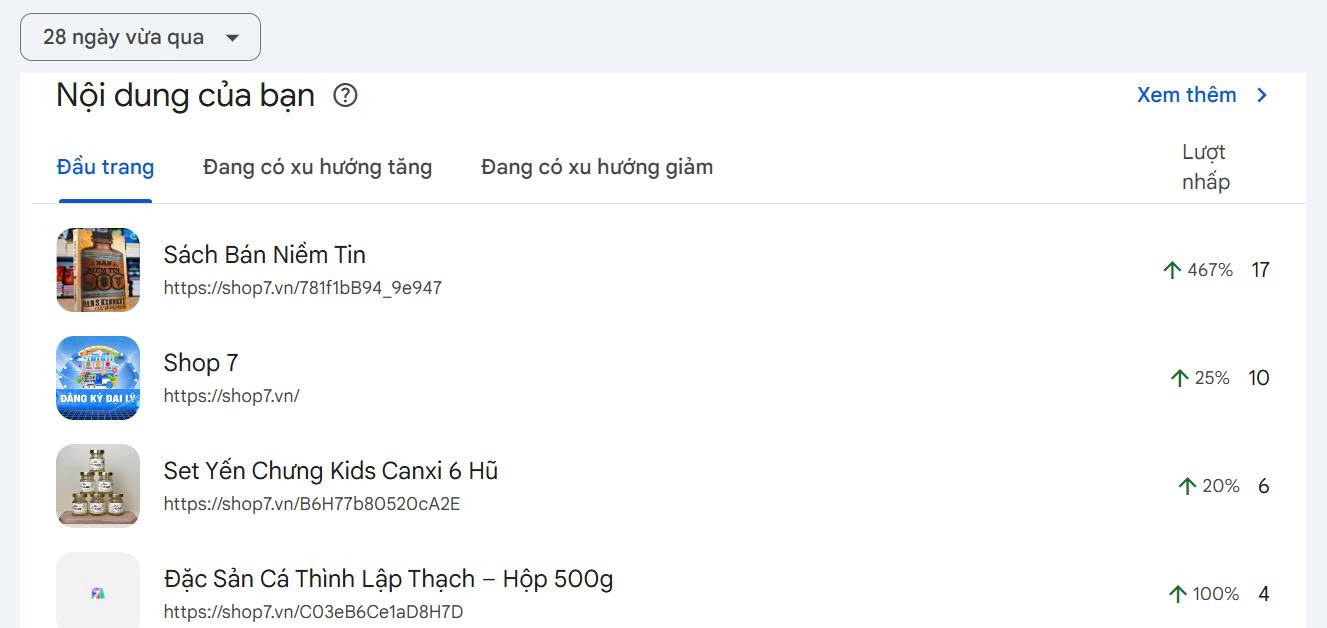This screenshot has width=1327, height=628.
Task: Click the Set Yến Chưng Kids Canxi thumbnail
Action: click(x=97, y=486)
